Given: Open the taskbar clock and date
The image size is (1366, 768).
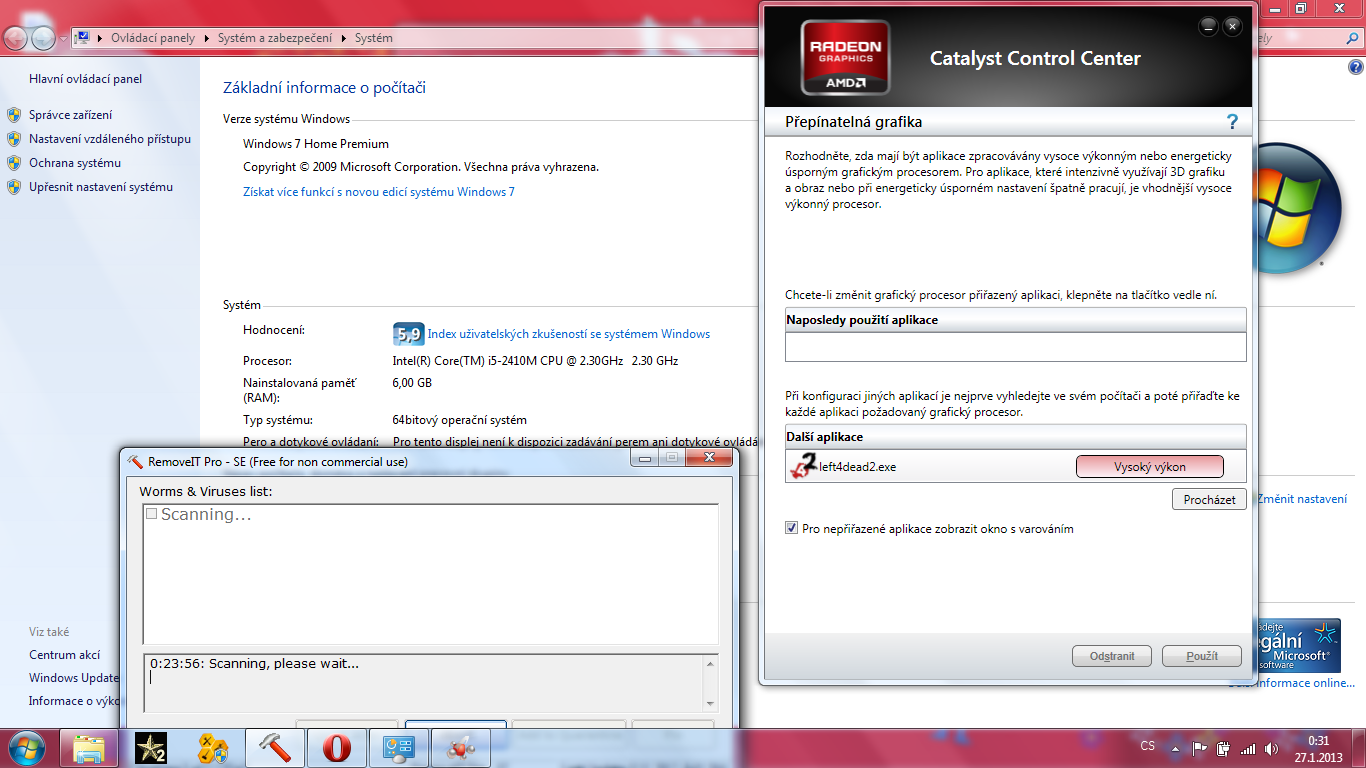Looking at the screenshot, I should (x=1318, y=748).
